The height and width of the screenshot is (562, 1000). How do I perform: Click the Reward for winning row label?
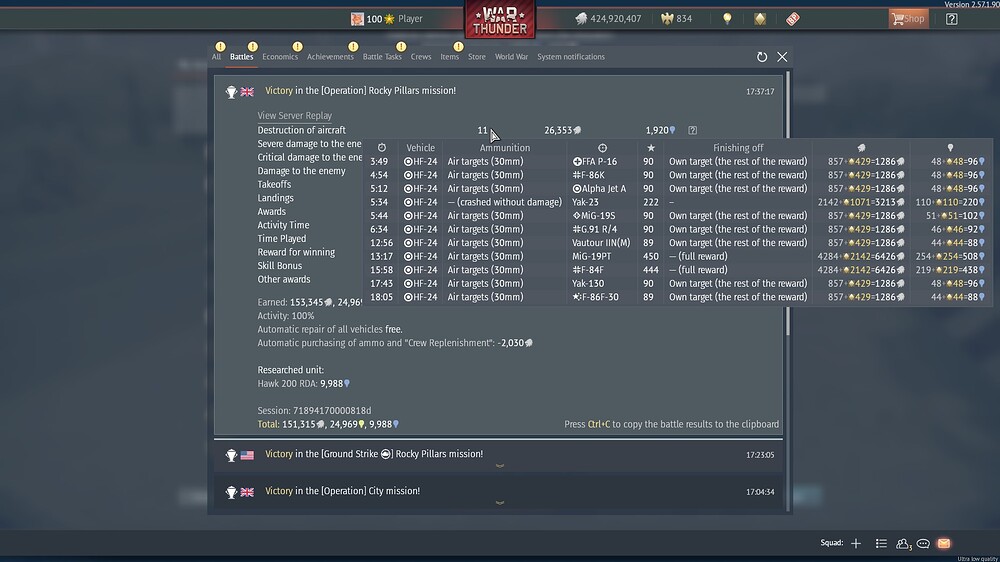click(x=296, y=252)
